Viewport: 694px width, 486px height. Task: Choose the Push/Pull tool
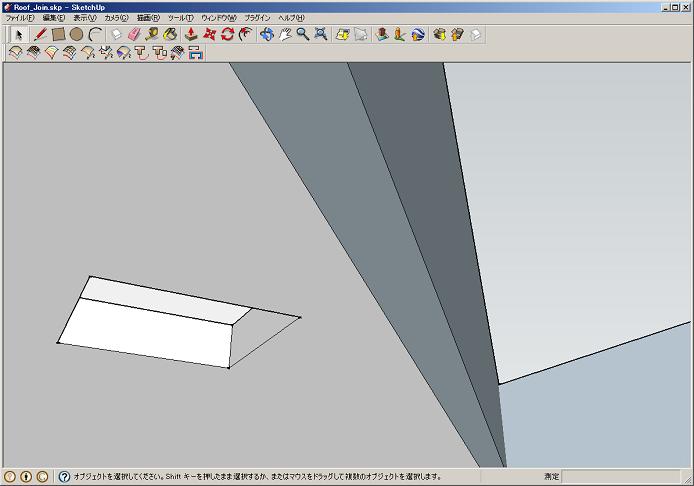pos(191,34)
